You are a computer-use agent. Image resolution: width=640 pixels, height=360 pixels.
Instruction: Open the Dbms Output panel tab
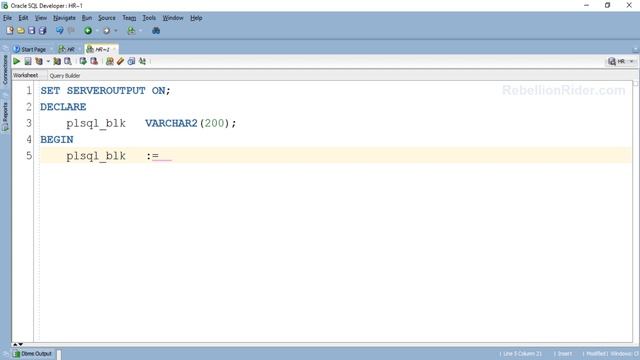[x=32, y=354]
